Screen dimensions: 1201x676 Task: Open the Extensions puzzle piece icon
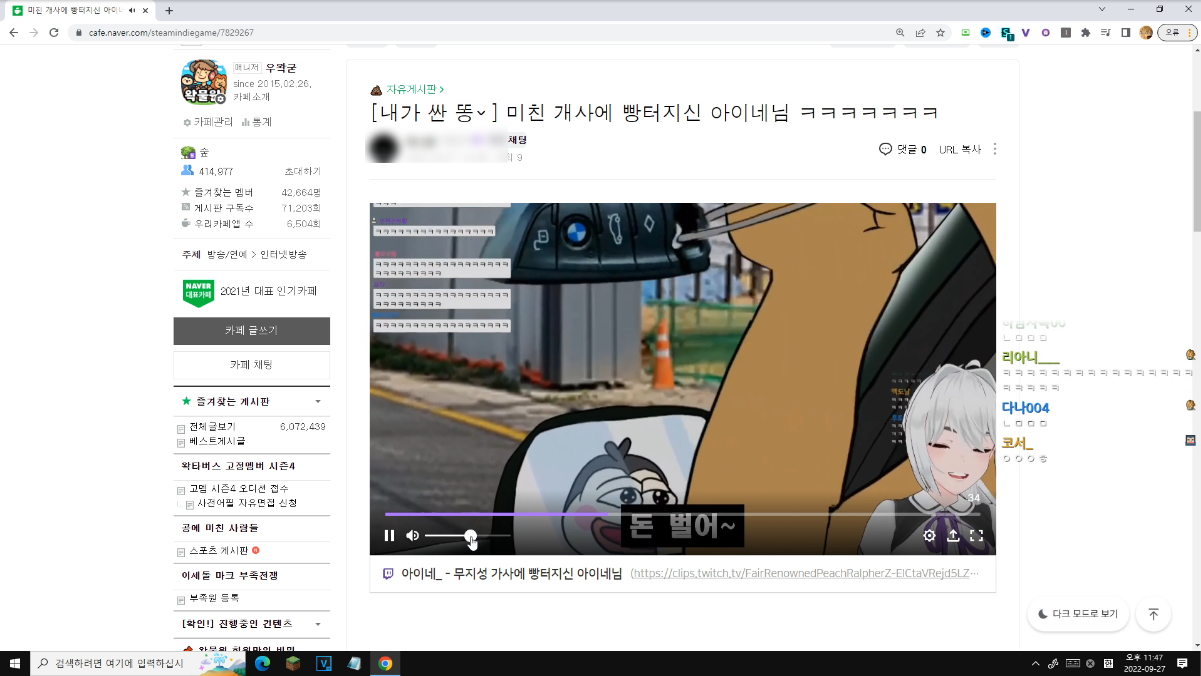(x=1086, y=32)
